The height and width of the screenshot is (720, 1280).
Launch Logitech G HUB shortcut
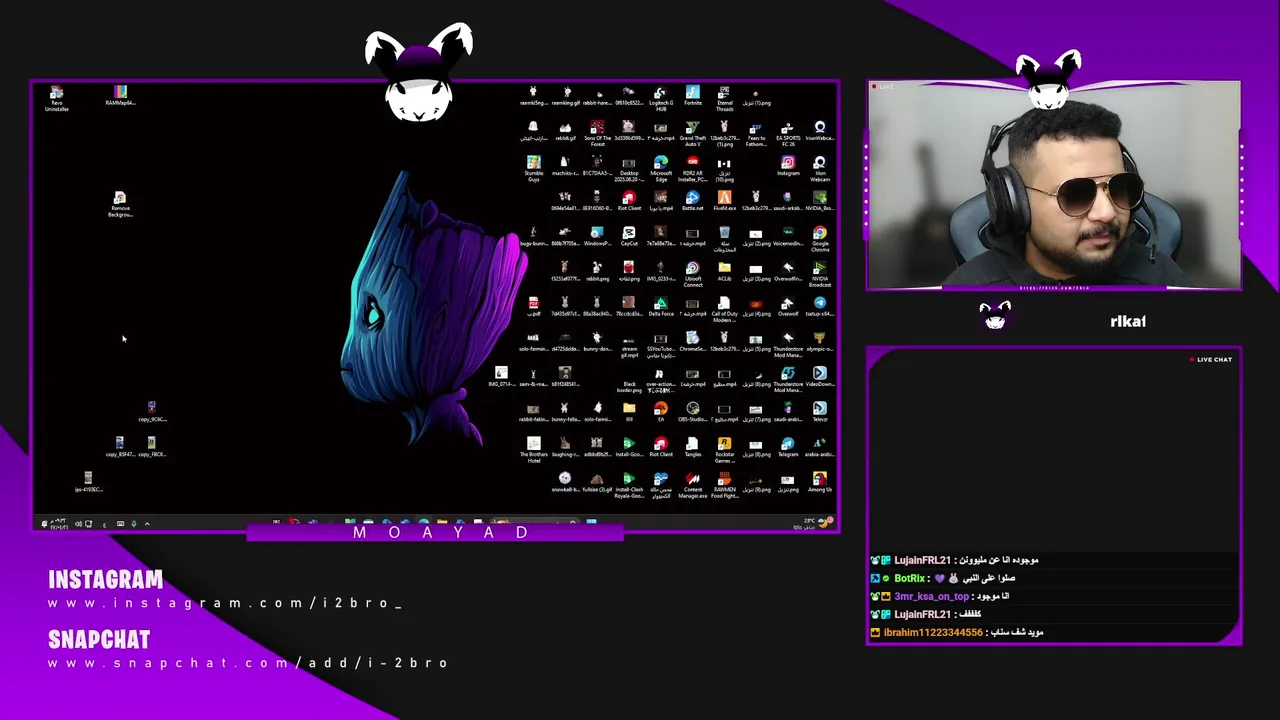(661, 98)
